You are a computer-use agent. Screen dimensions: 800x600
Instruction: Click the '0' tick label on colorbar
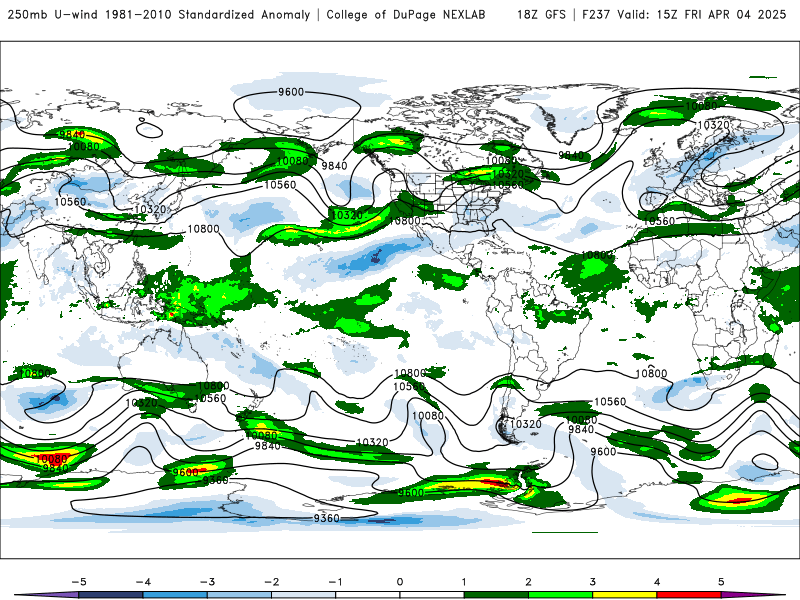tap(400, 582)
